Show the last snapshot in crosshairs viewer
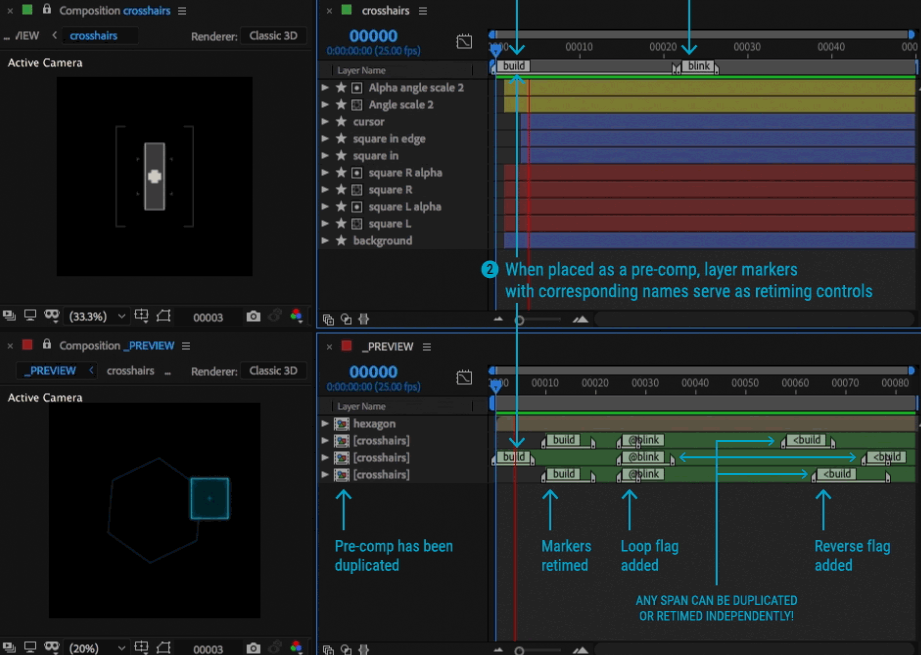This screenshot has width=921, height=655. point(275,316)
